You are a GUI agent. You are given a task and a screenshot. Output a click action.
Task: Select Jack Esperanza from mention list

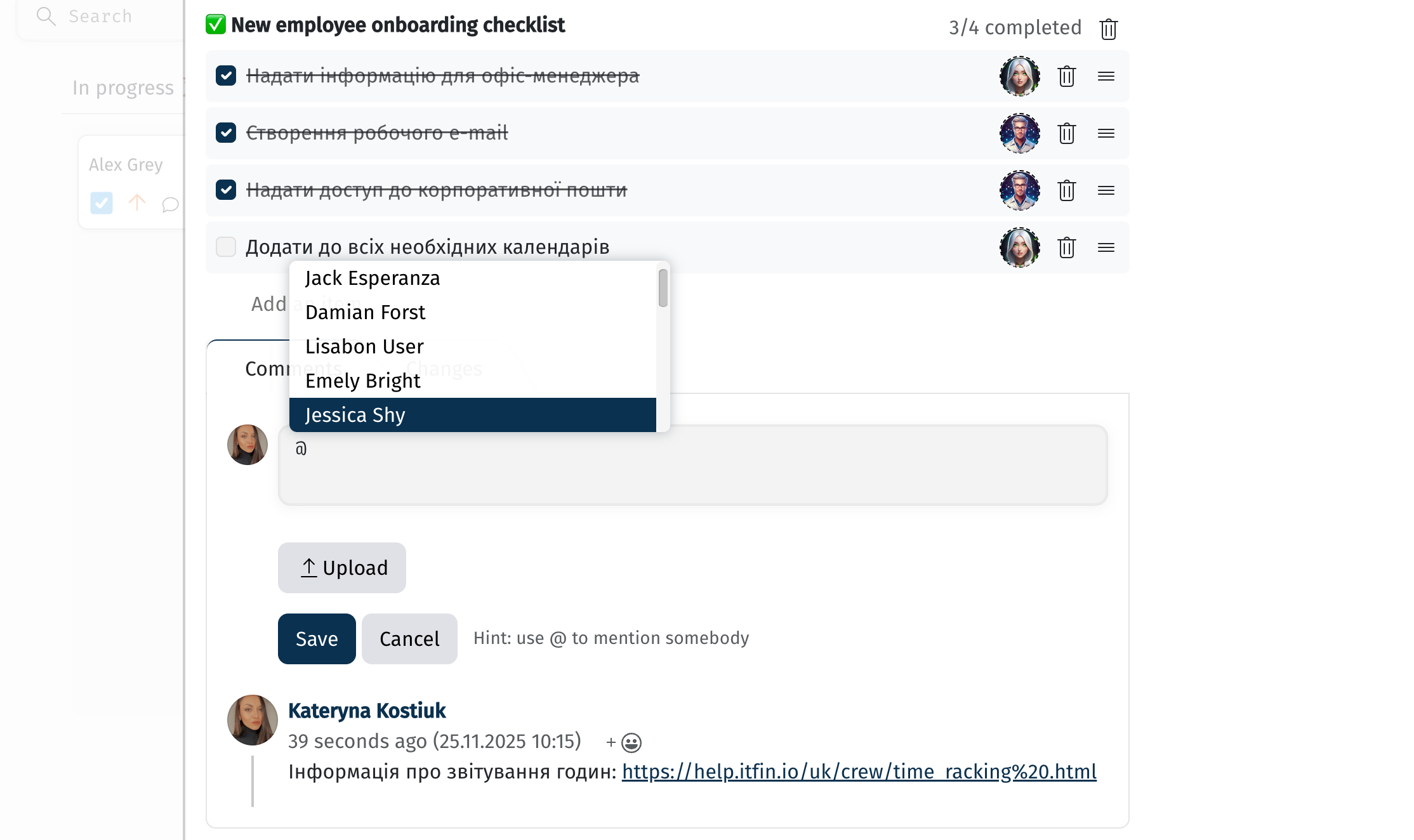tap(373, 279)
